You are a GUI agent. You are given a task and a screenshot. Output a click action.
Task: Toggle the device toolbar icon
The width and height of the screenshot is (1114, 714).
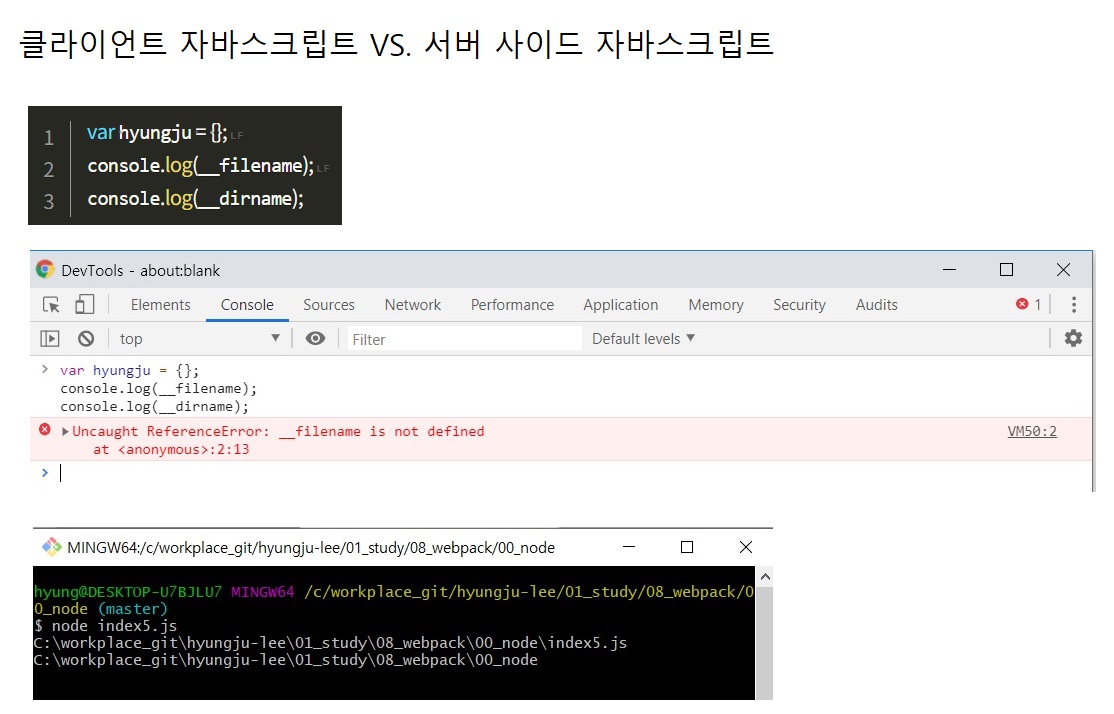click(84, 305)
